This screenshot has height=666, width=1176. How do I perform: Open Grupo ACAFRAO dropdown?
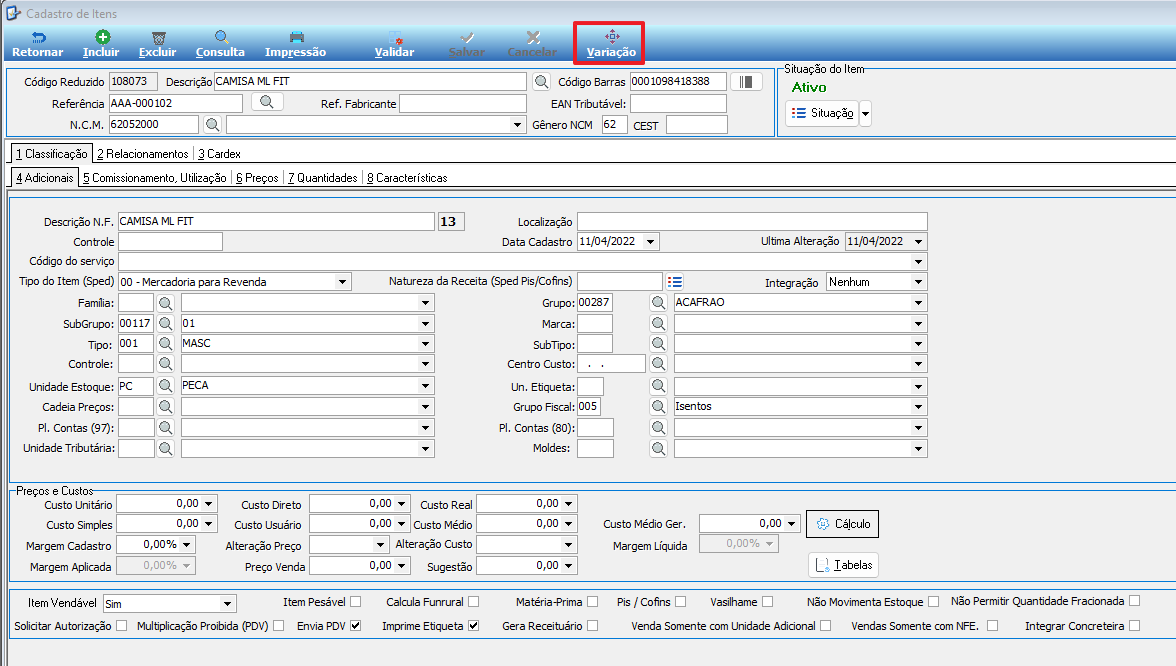click(x=918, y=302)
